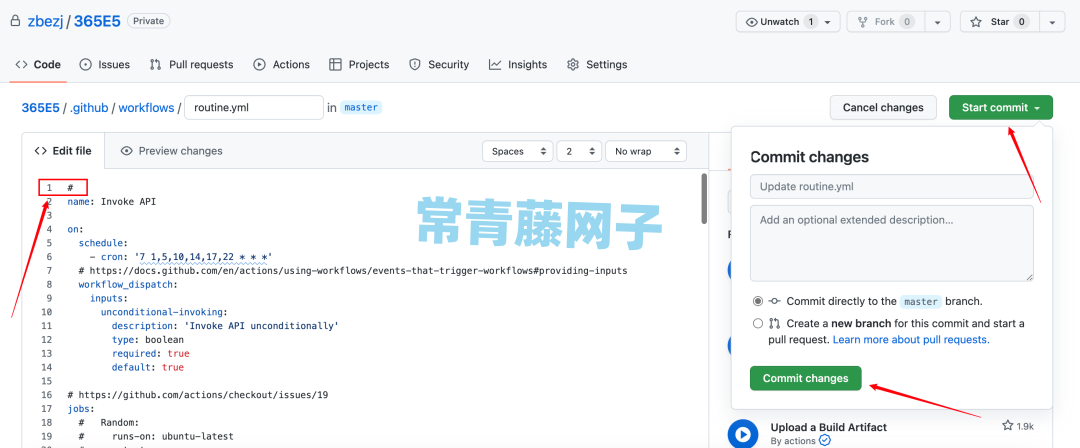Expand the Star lists dropdown arrow

(1052, 22)
